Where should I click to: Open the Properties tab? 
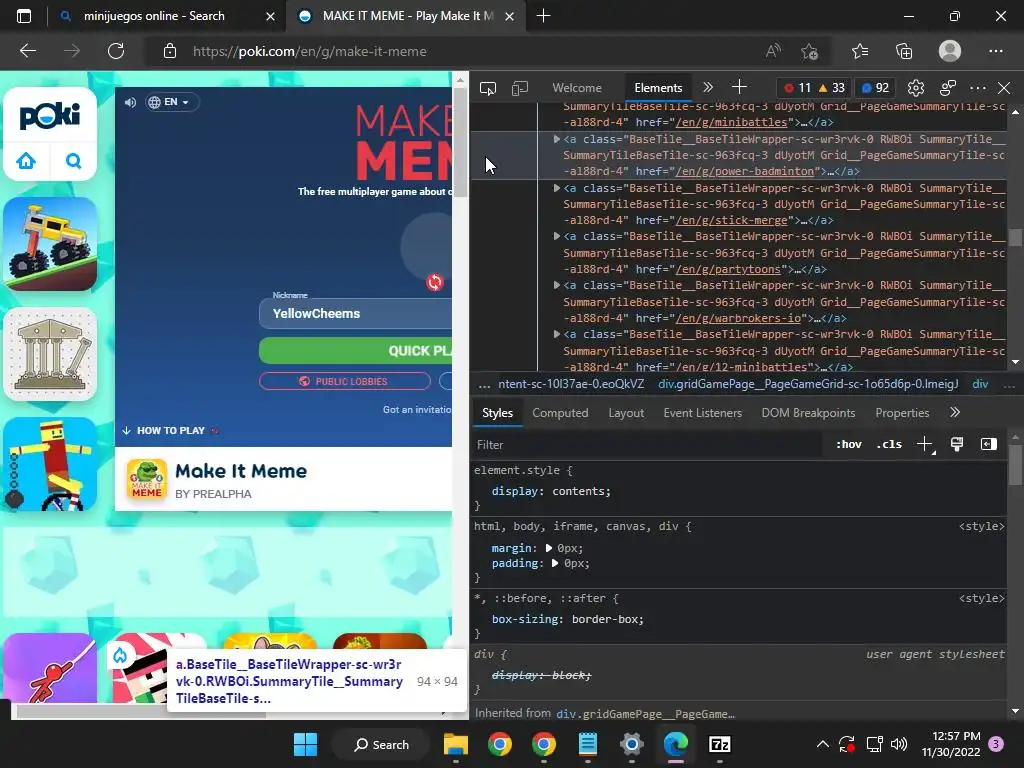(x=903, y=413)
